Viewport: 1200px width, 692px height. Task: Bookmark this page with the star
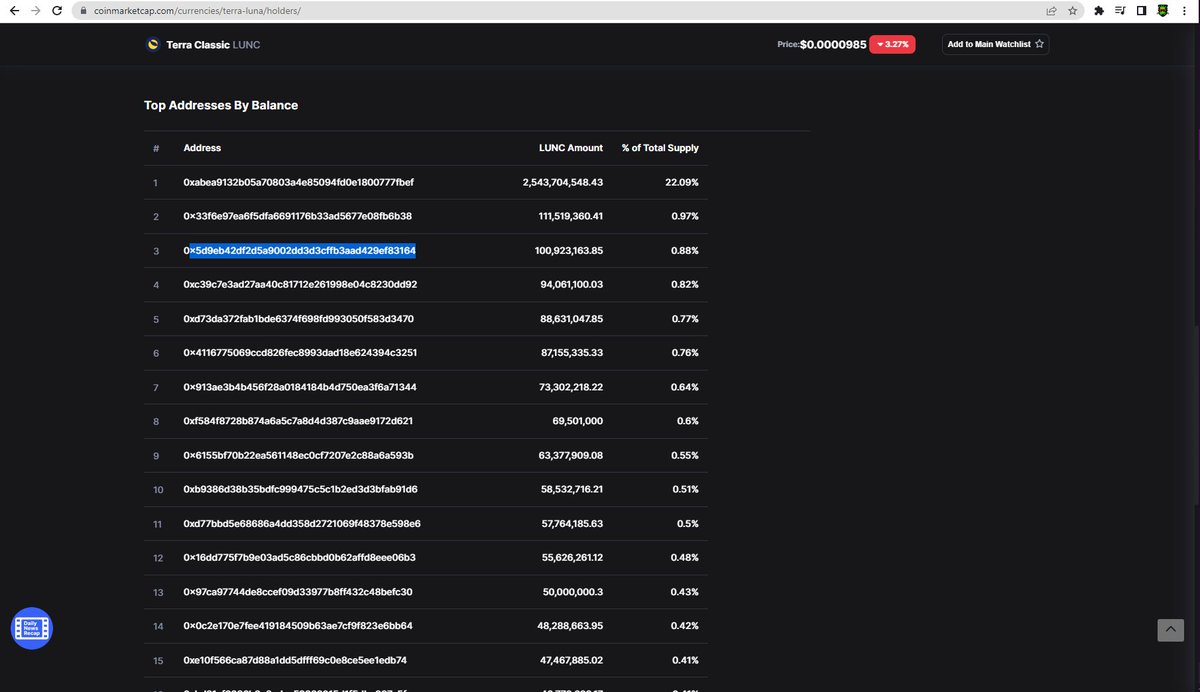click(1073, 11)
